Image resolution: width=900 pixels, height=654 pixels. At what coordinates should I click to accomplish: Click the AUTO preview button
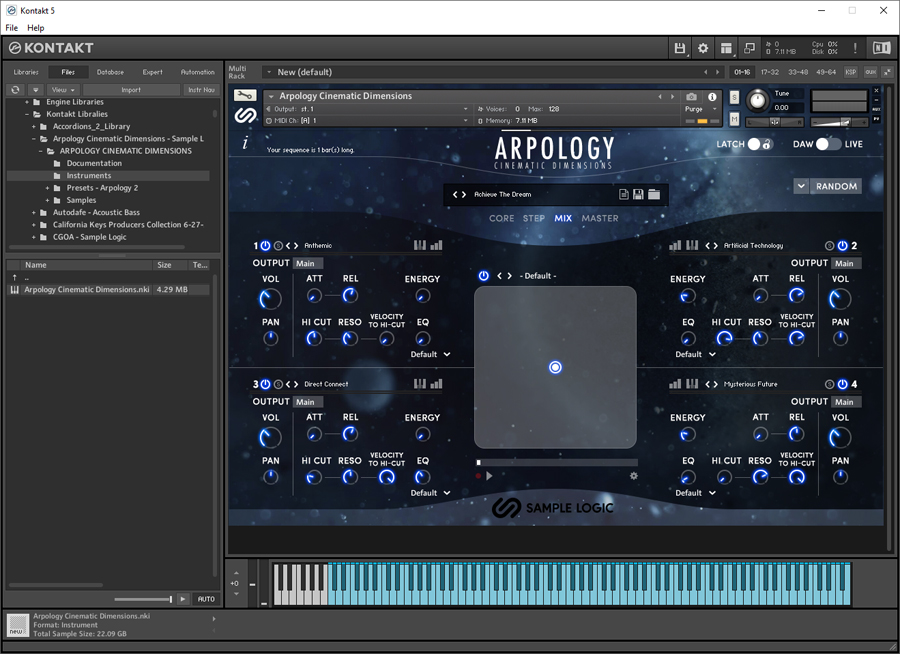206,599
